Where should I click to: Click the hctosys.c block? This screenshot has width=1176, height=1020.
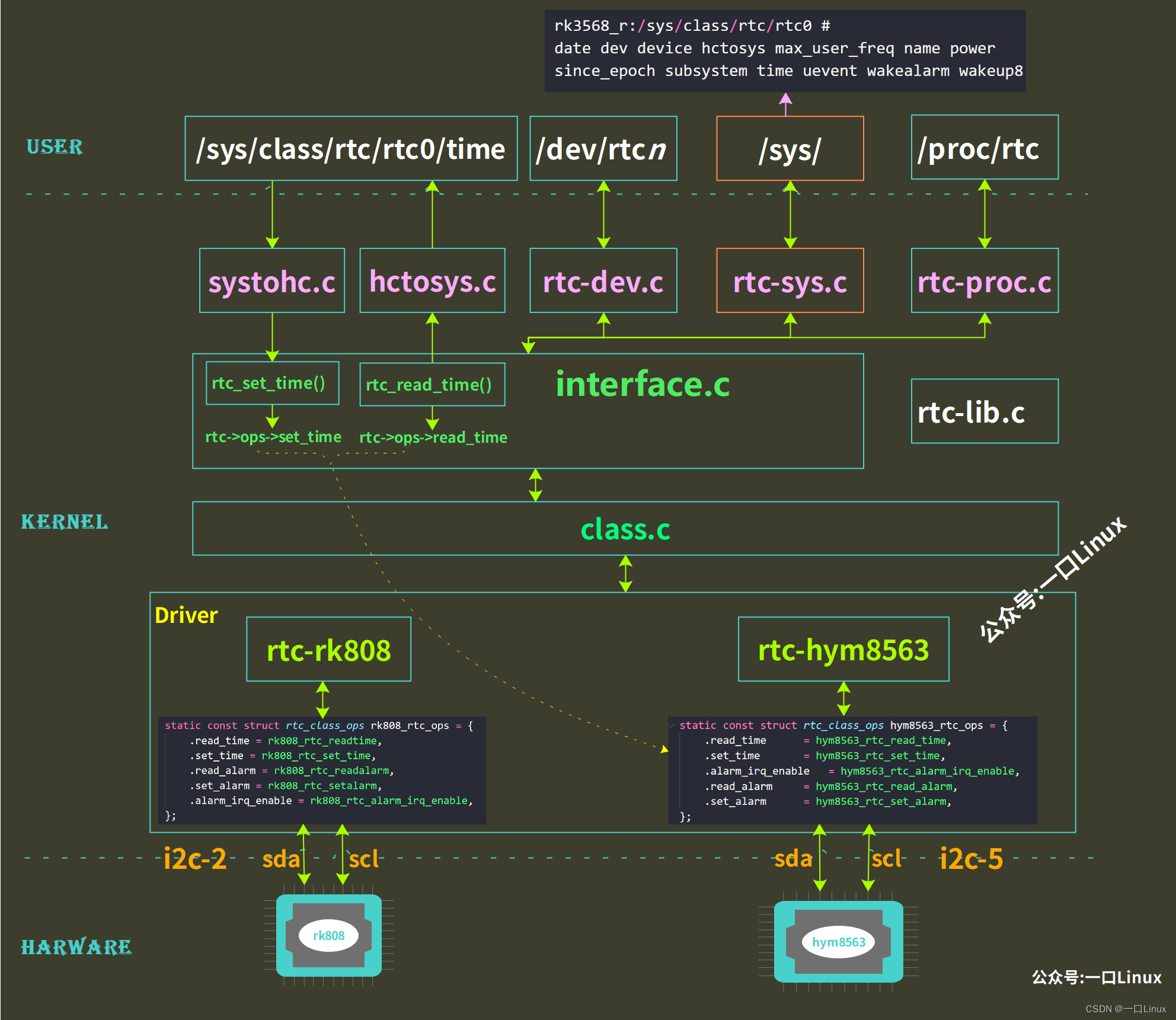[x=432, y=280]
